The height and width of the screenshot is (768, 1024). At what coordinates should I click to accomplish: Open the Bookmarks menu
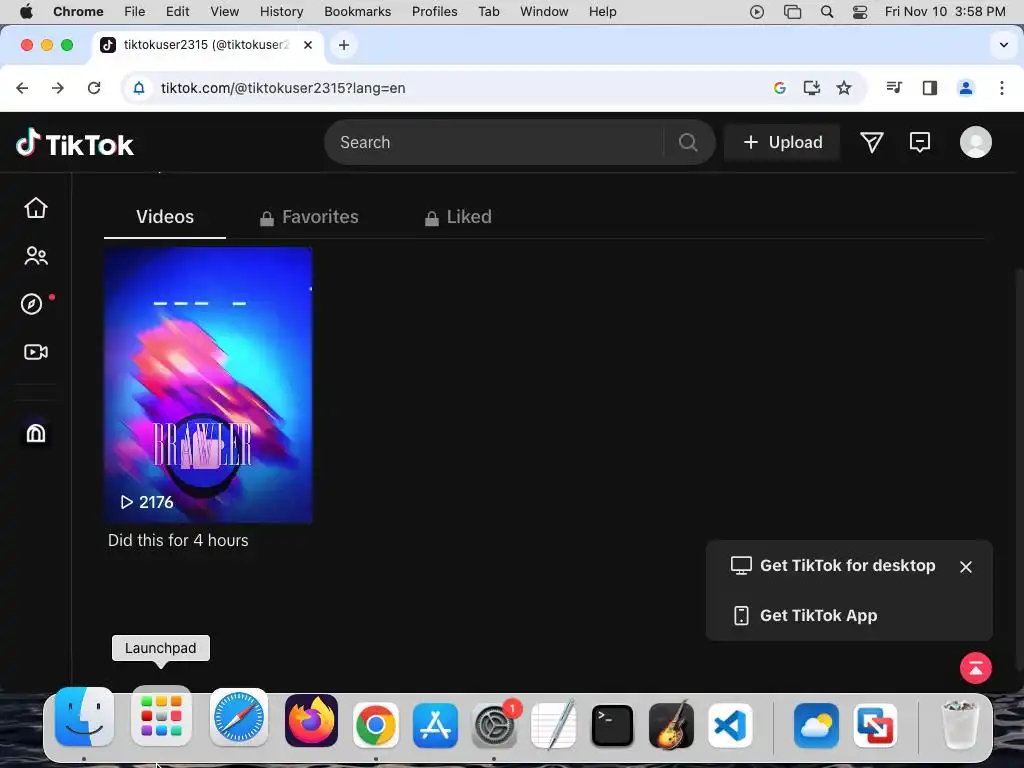click(358, 12)
